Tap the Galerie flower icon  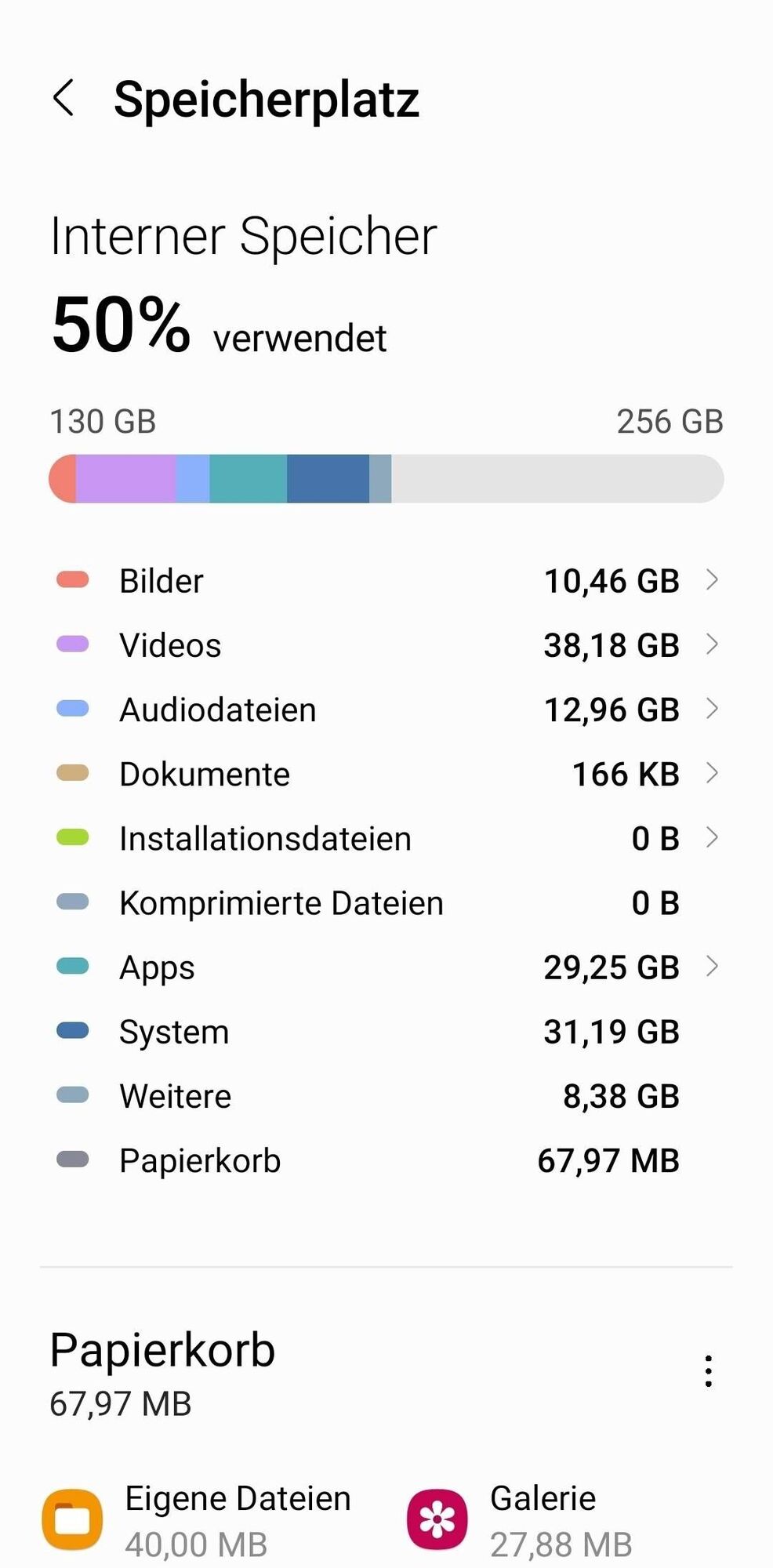pyautogui.click(x=437, y=1519)
